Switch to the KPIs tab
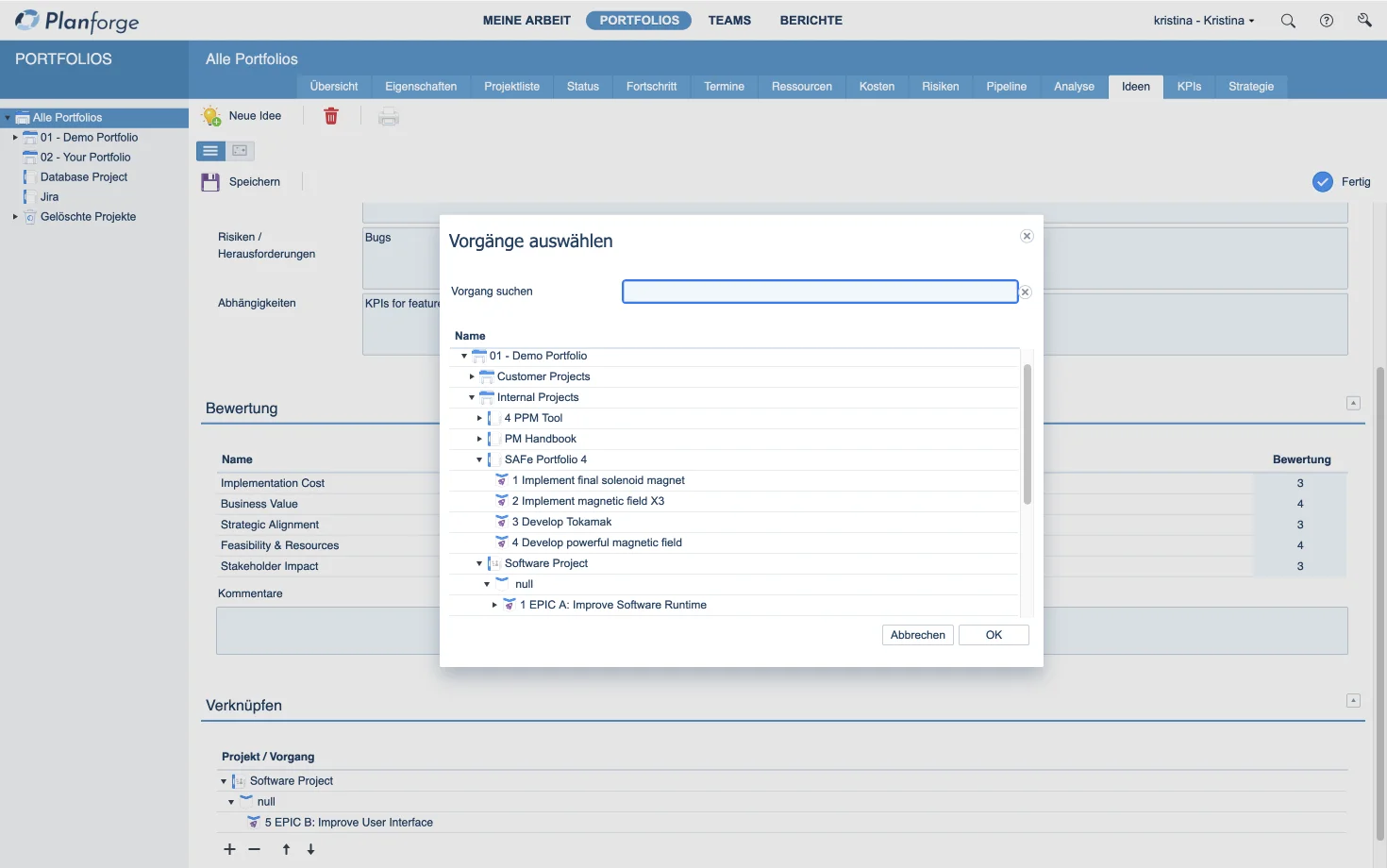This screenshot has width=1387, height=868. pyautogui.click(x=1189, y=87)
